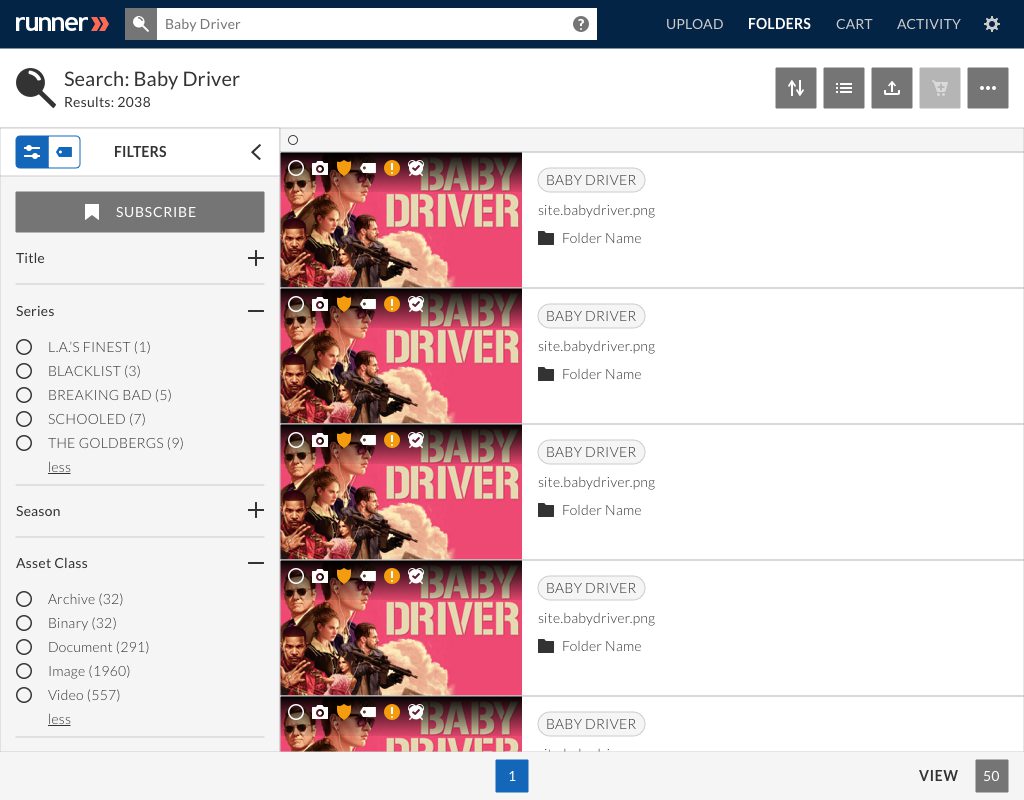Click tag icon on first Baby Driver result
This screenshot has width=1024, height=800.
click(x=368, y=168)
